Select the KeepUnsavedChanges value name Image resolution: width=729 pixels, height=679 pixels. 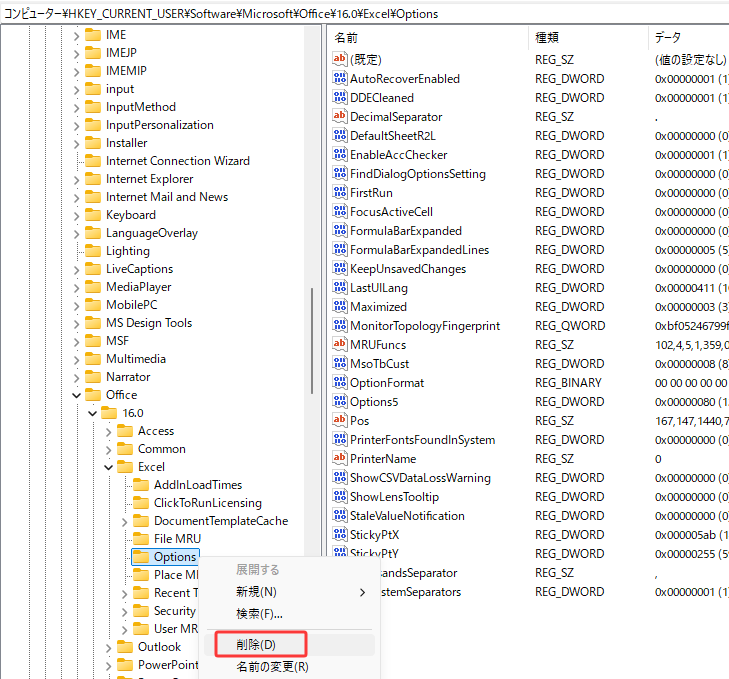408,269
